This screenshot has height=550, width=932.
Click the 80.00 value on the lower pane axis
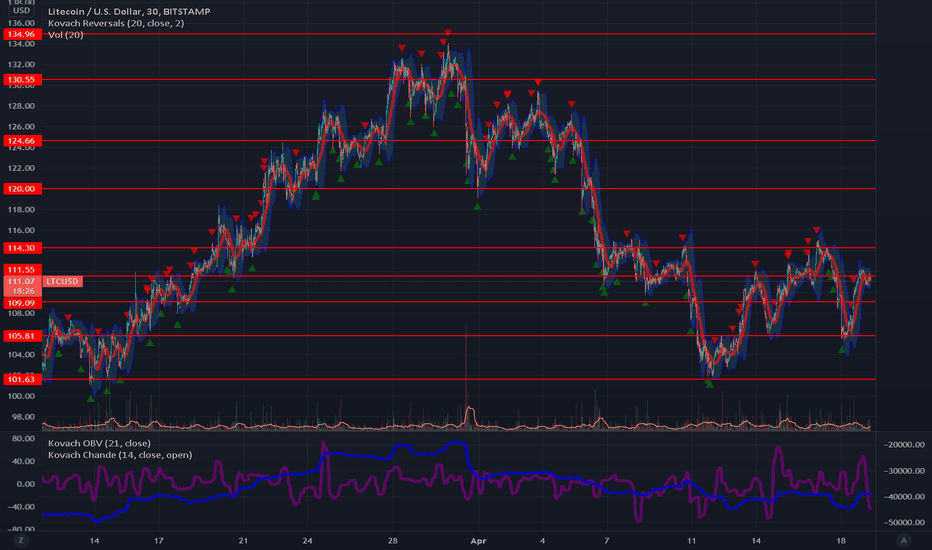(x=23, y=439)
